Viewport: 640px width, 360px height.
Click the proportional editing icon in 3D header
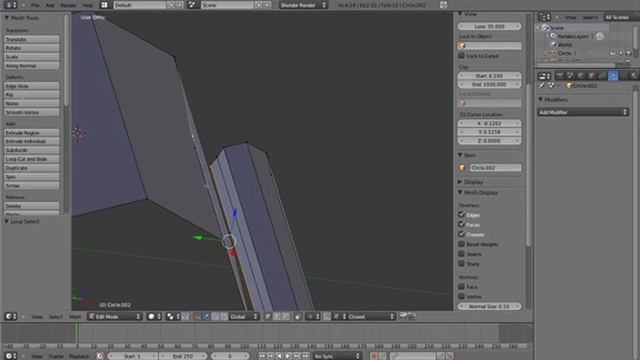click(x=313, y=317)
